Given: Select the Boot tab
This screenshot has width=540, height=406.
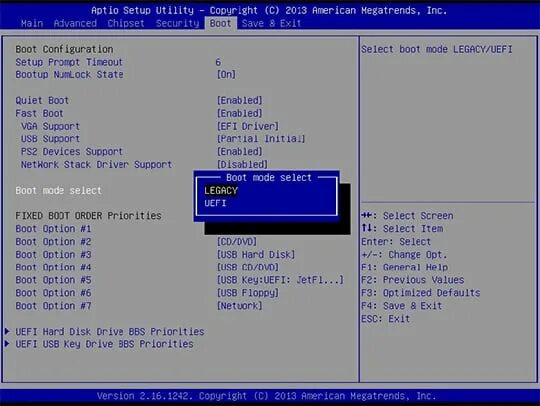Looking at the screenshot, I should click(220, 23).
